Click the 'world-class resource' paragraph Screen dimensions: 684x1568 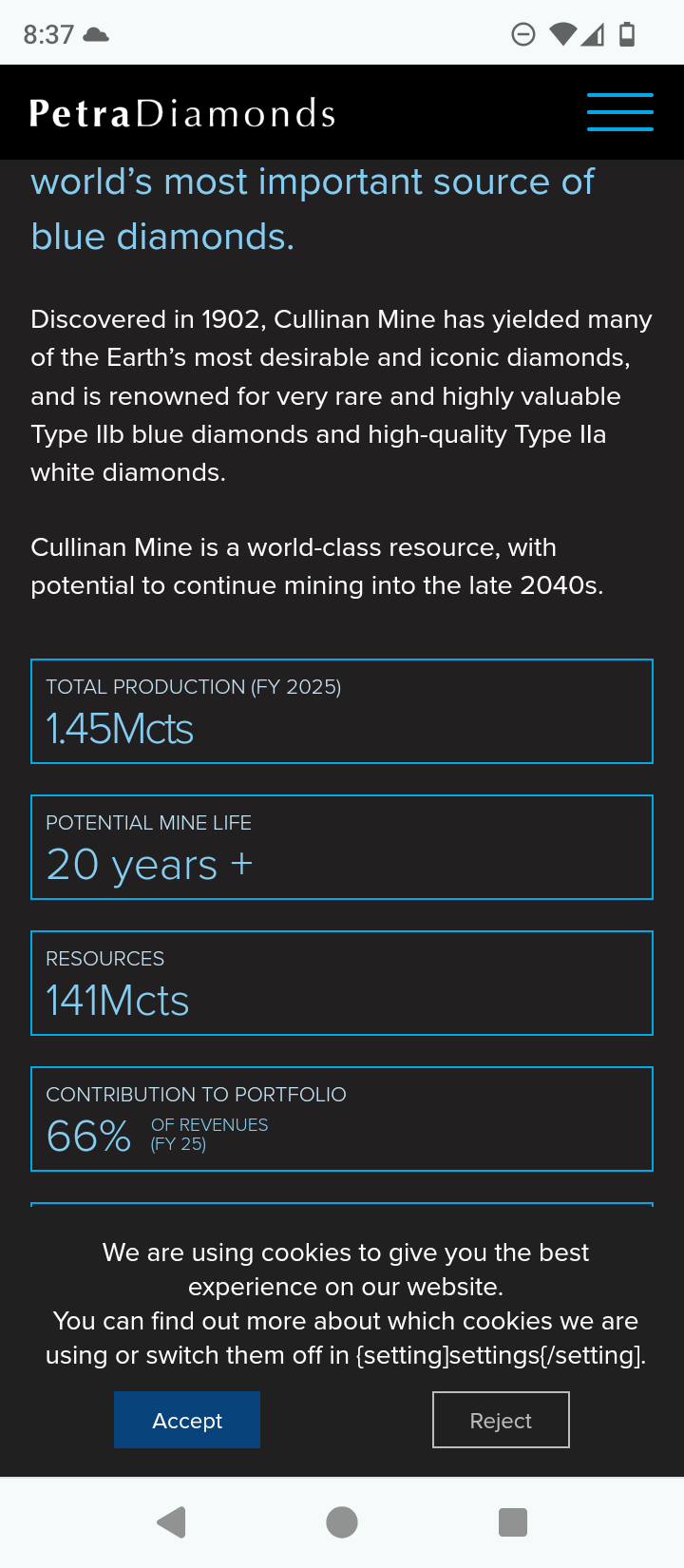[x=317, y=566]
